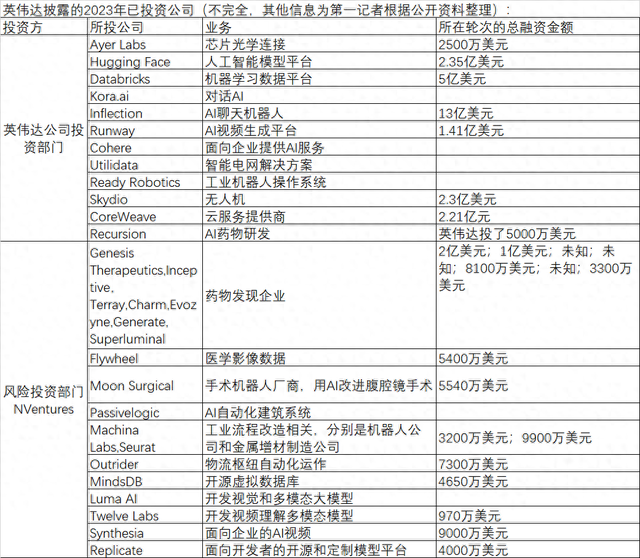Click the 'Inflection' company cell
This screenshot has width=640, height=558.
coord(145,113)
